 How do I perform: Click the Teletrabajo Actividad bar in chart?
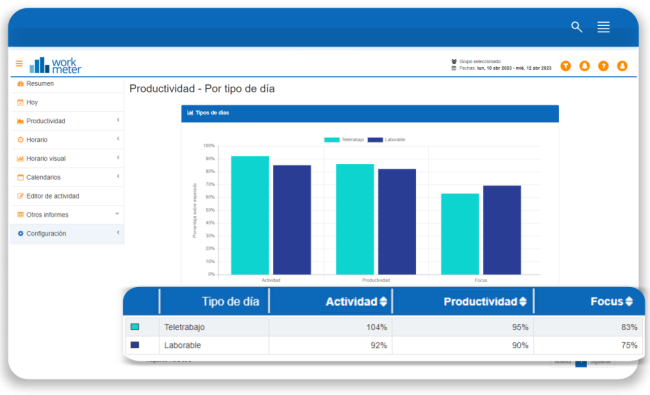pos(250,215)
